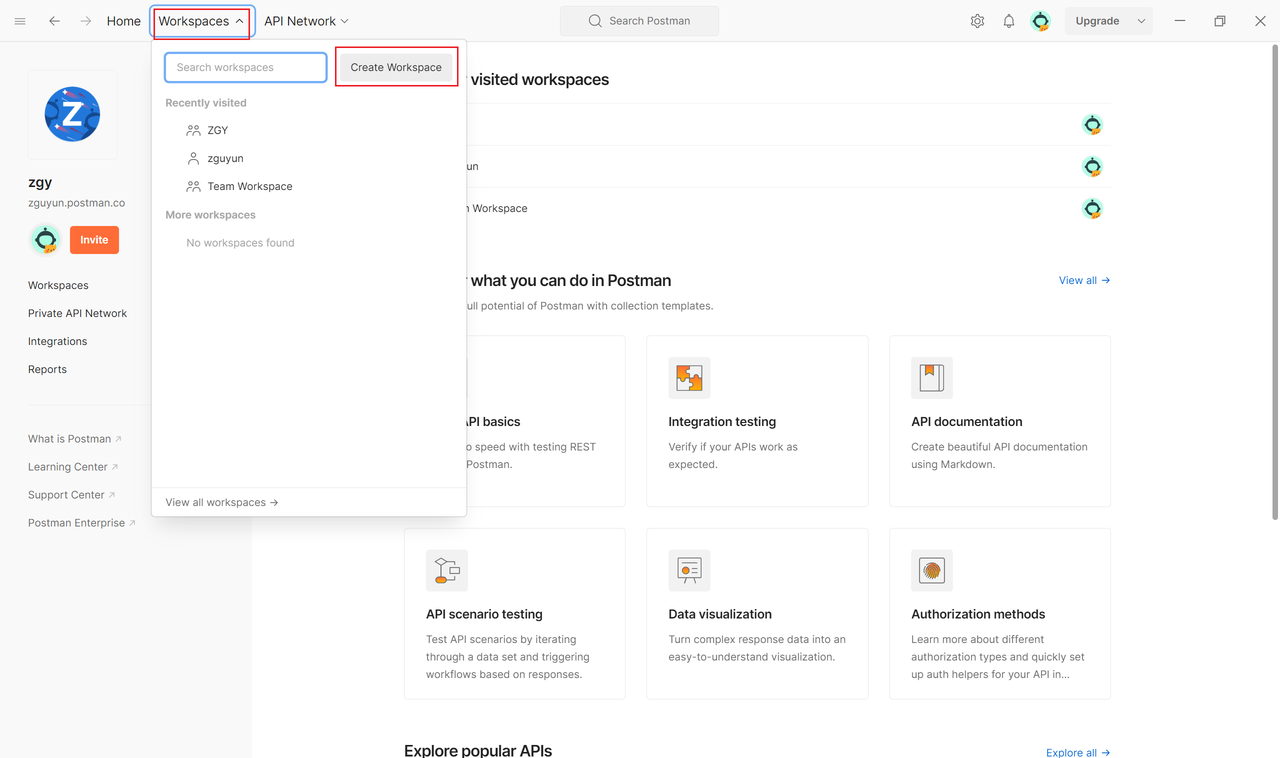Open Reports in the sidebar

(x=47, y=369)
